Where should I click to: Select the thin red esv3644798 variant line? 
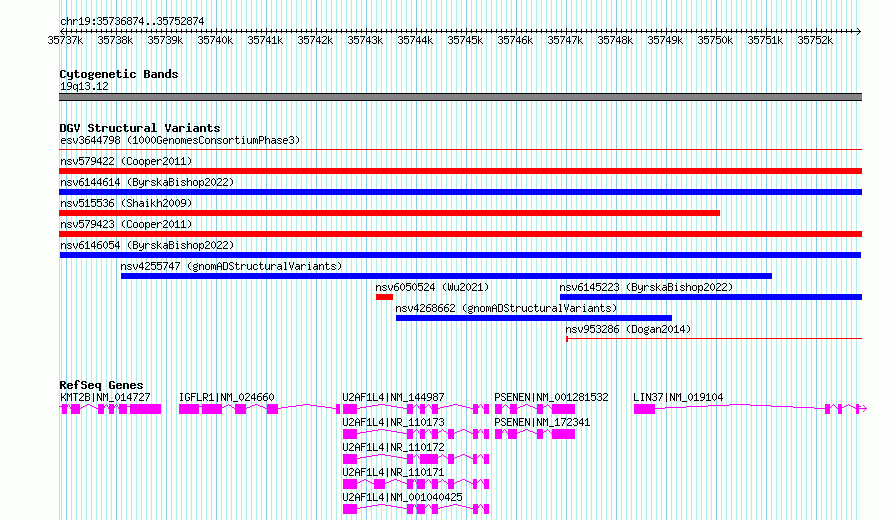pyautogui.click(x=460, y=150)
